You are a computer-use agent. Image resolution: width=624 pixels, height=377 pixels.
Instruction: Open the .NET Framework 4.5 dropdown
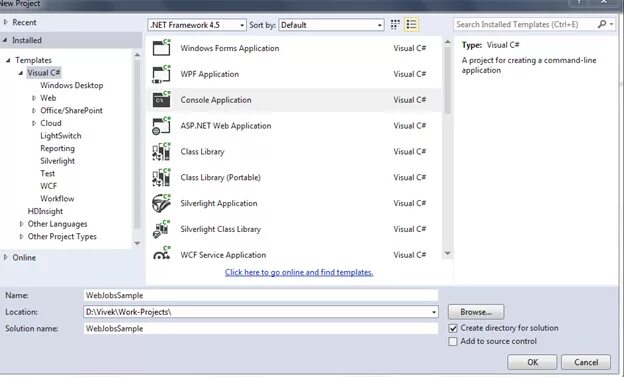[x=197, y=25]
